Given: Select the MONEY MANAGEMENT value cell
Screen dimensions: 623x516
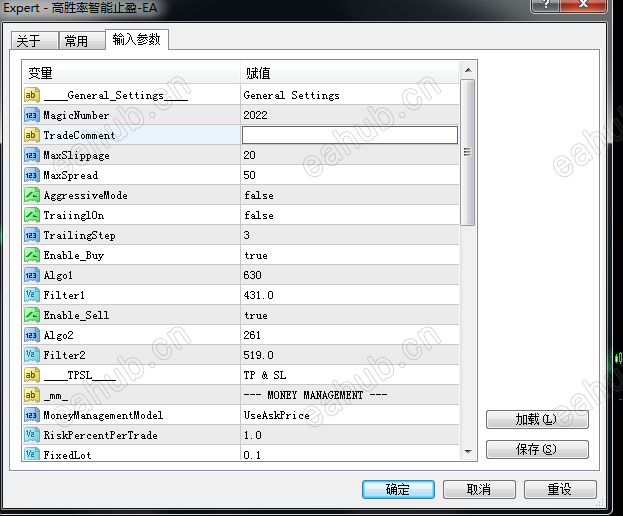Looking at the screenshot, I should click(x=350, y=395).
